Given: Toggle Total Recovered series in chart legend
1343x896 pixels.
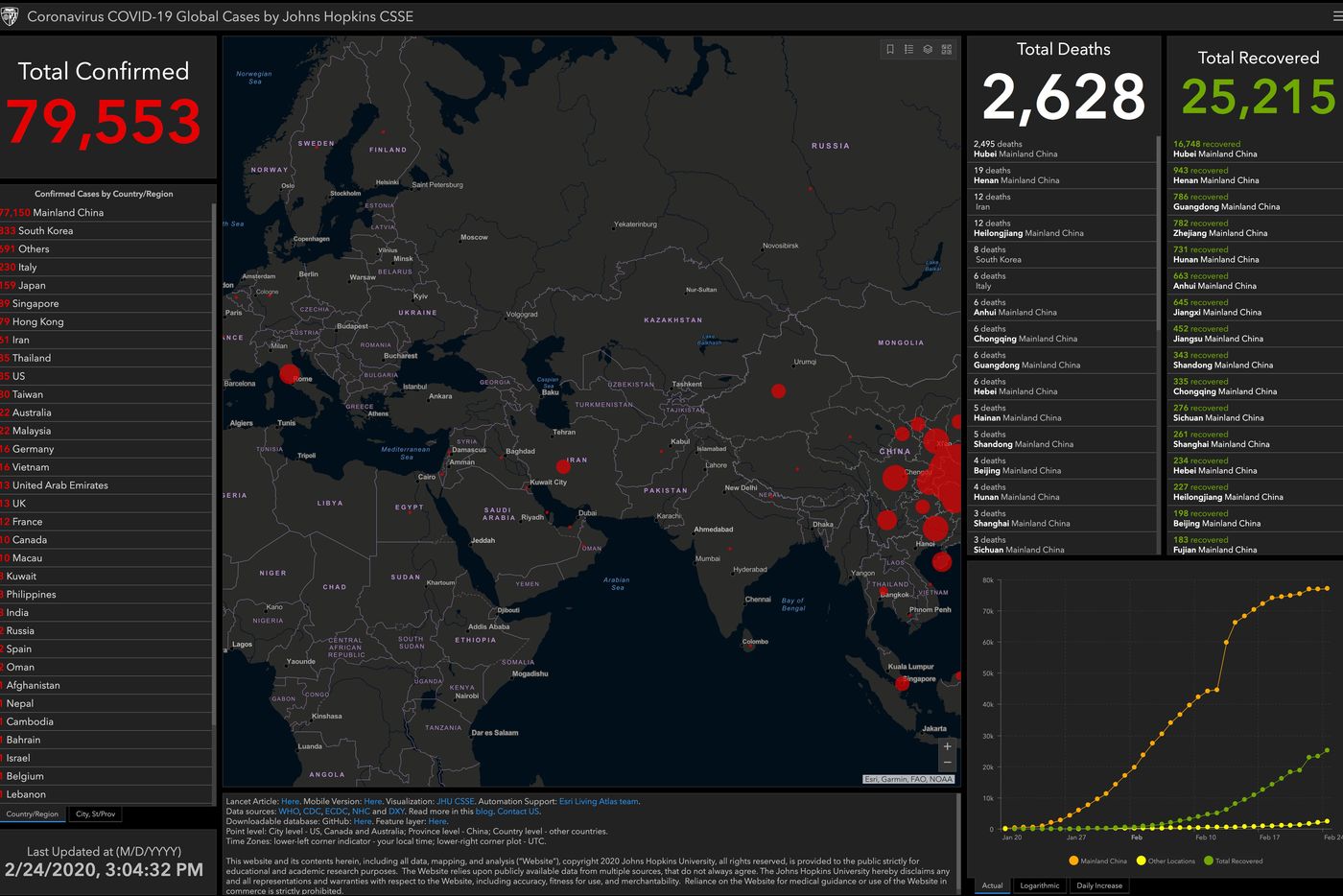Looking at the screenshot, I should pyautogui.click(x=1234, y=861).
